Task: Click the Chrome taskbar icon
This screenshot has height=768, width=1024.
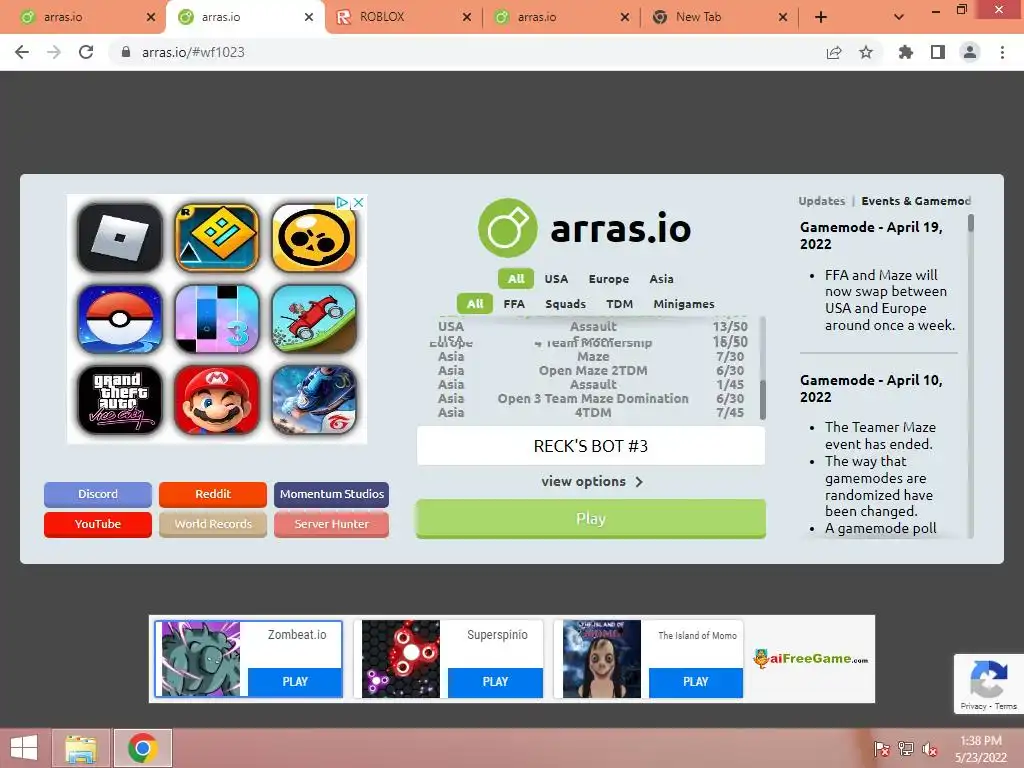Action: click(x=143, y=748)
